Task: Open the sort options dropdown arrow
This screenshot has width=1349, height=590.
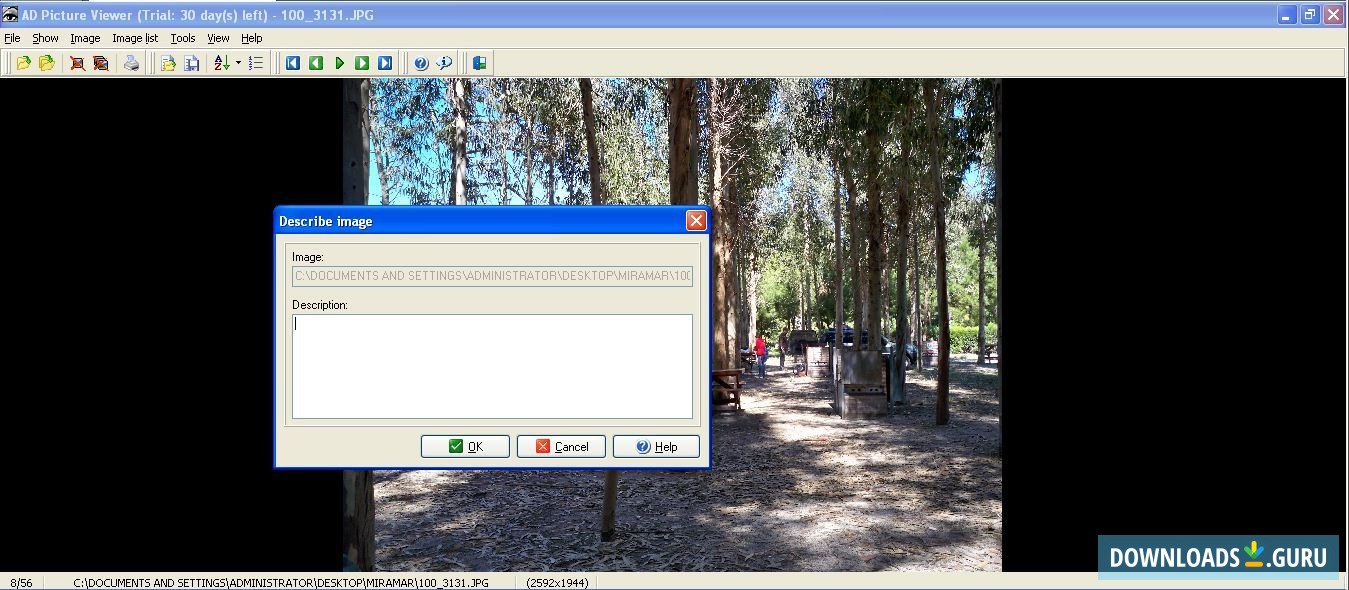Action: pyautogui.click(x=238, y=63)
